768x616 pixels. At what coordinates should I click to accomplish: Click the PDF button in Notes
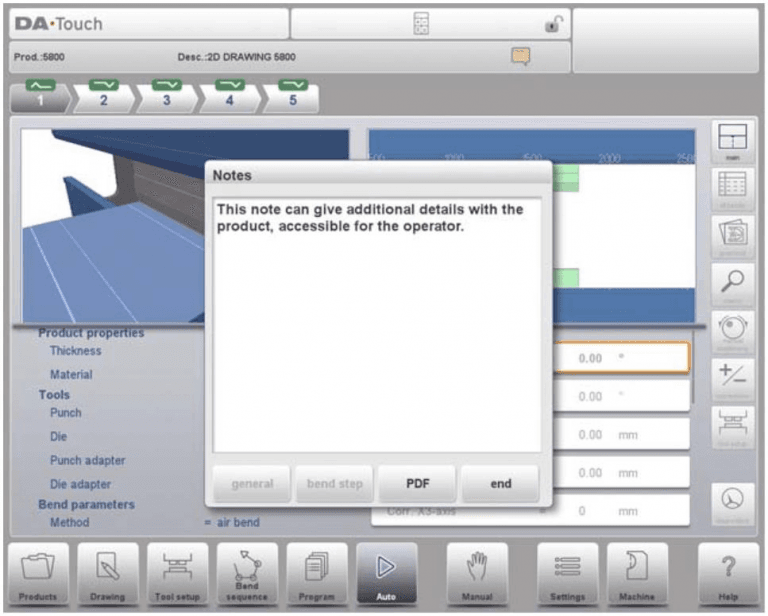pyautogui.click(x=418, y=483)
